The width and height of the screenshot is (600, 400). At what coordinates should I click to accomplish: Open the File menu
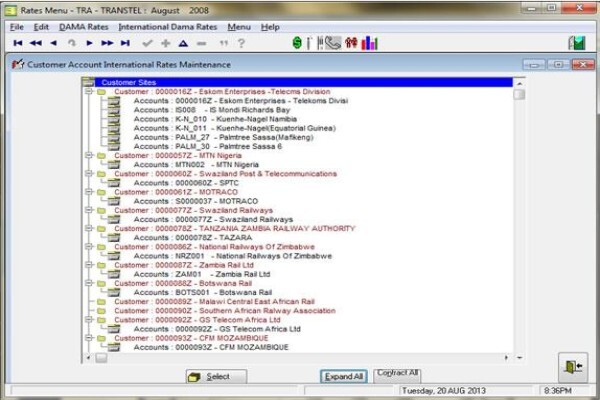pos(16,27)
